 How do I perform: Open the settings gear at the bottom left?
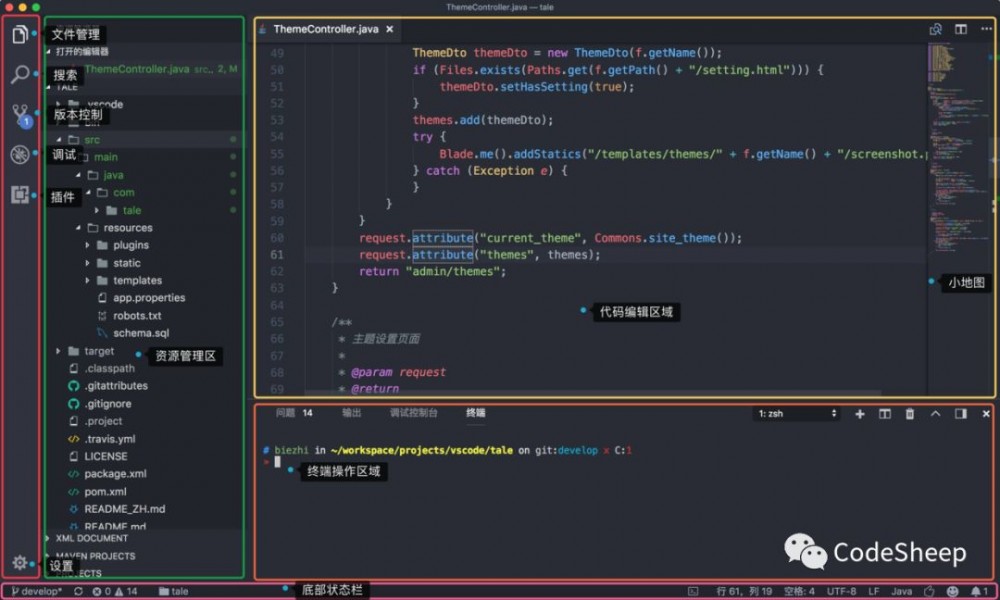21,563
